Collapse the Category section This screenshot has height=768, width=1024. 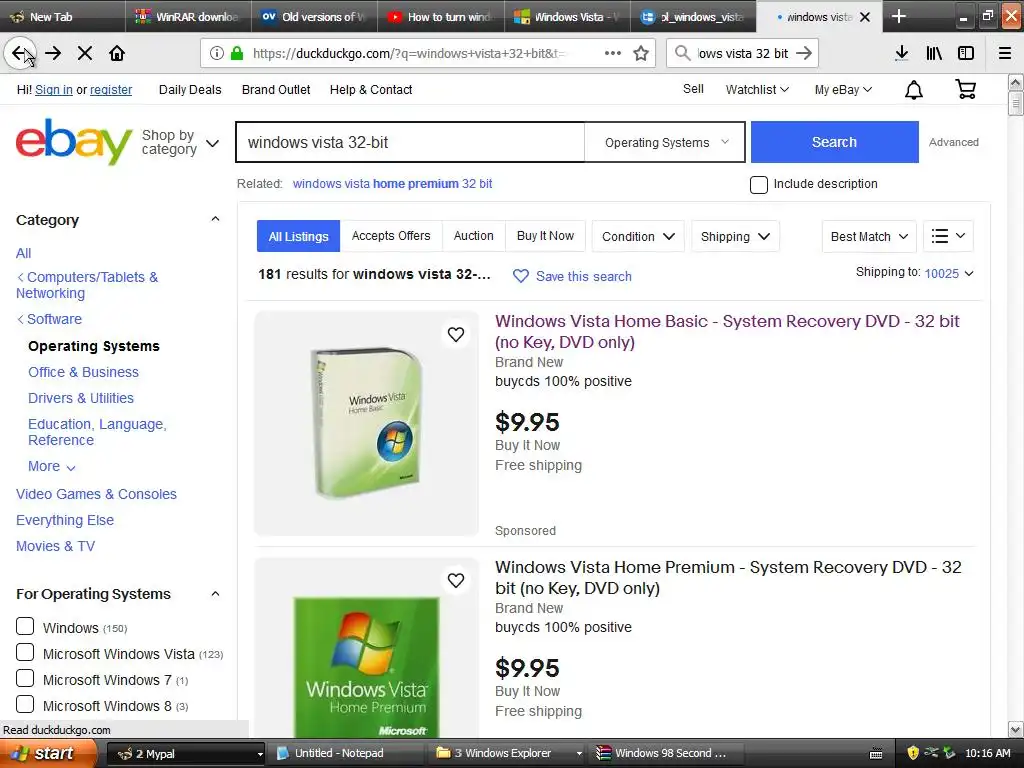pyautogui.click(x=216, y=219)
